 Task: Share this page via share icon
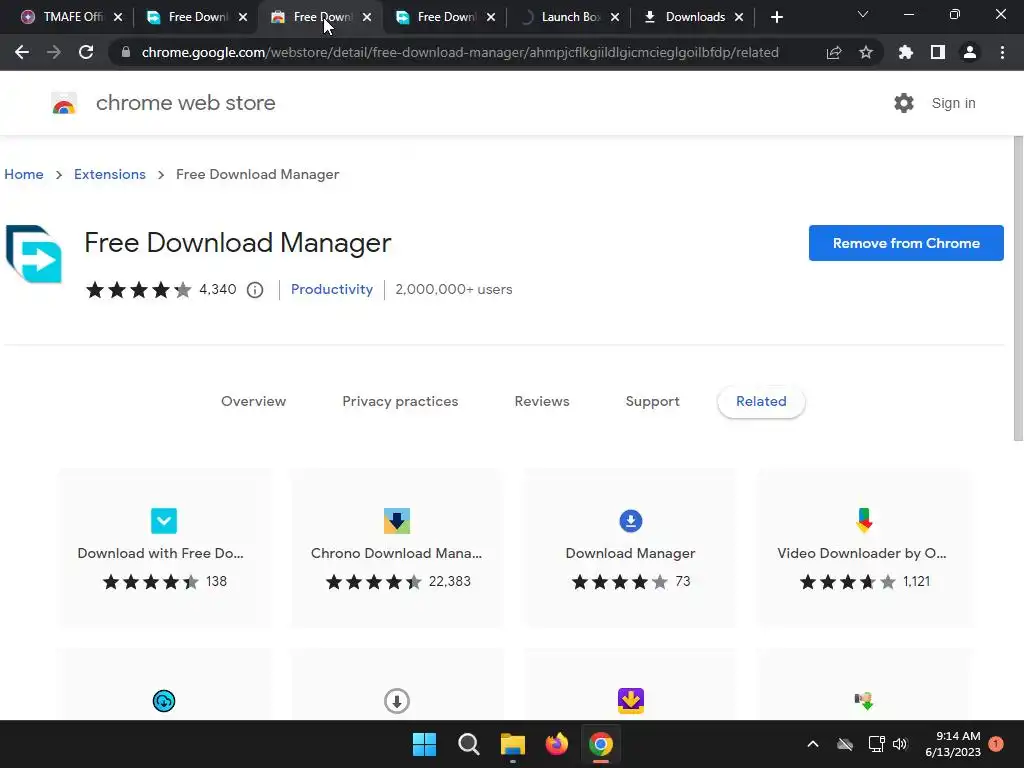(x=834, y=52)
